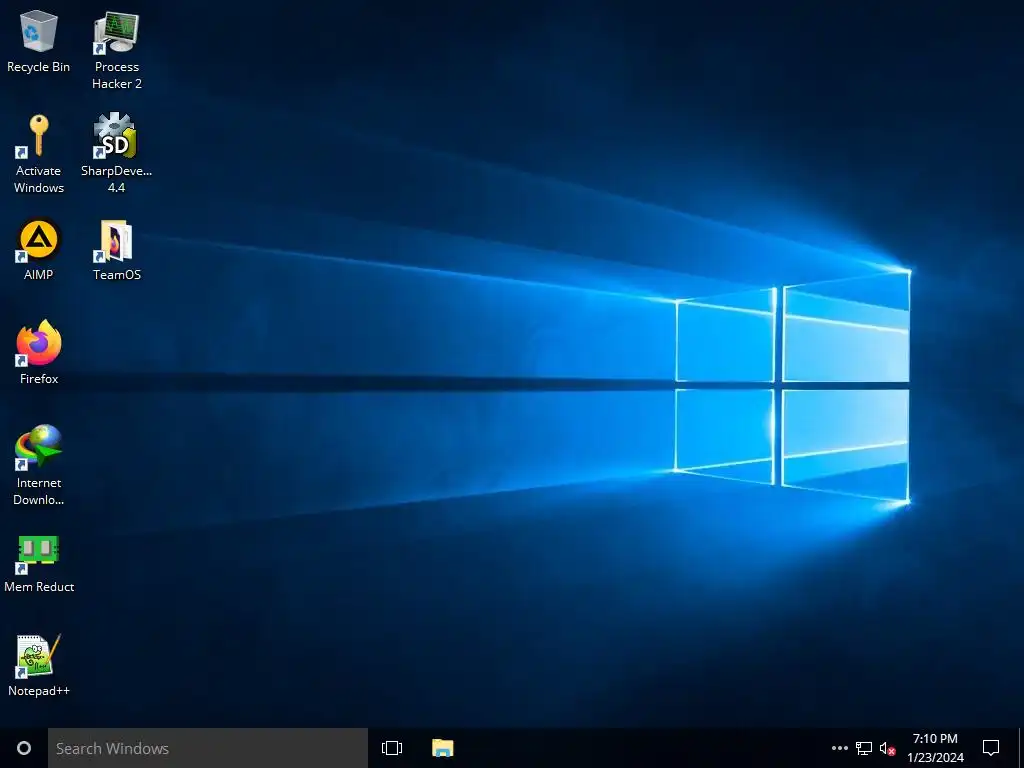This screenshot has width=1024, height=768.
Task: Click the Search Windows box
Action: (208, 748)
